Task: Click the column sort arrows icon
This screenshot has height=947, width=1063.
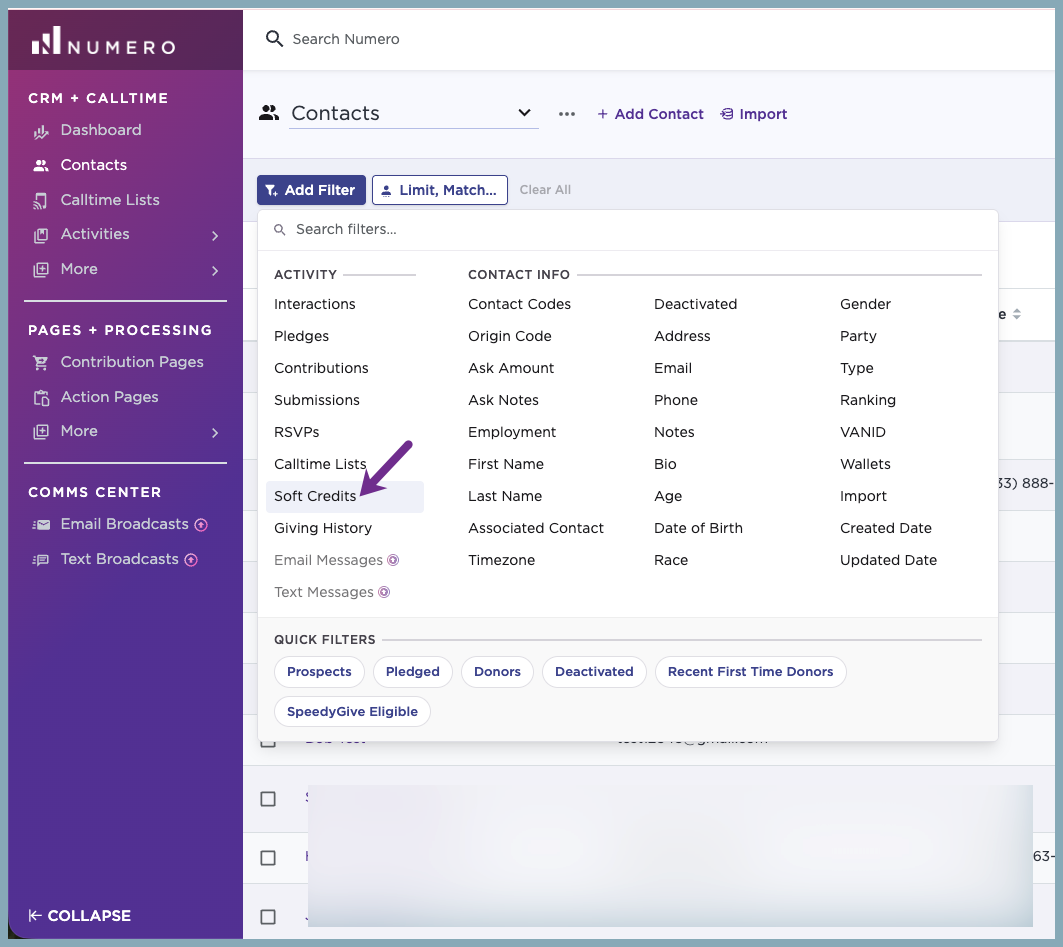Action: point(1016,314)
